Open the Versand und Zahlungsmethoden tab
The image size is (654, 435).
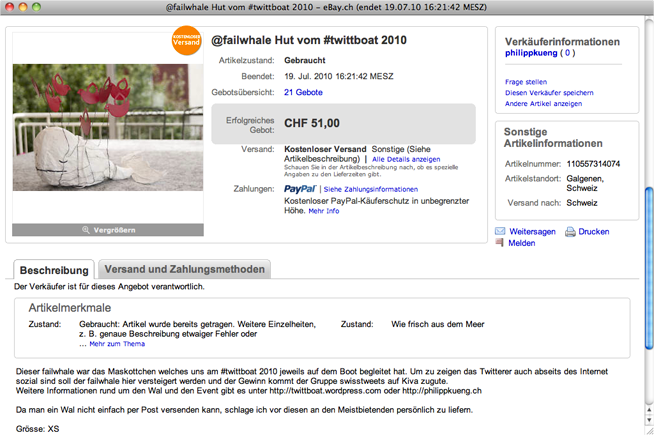pos(185,269)
